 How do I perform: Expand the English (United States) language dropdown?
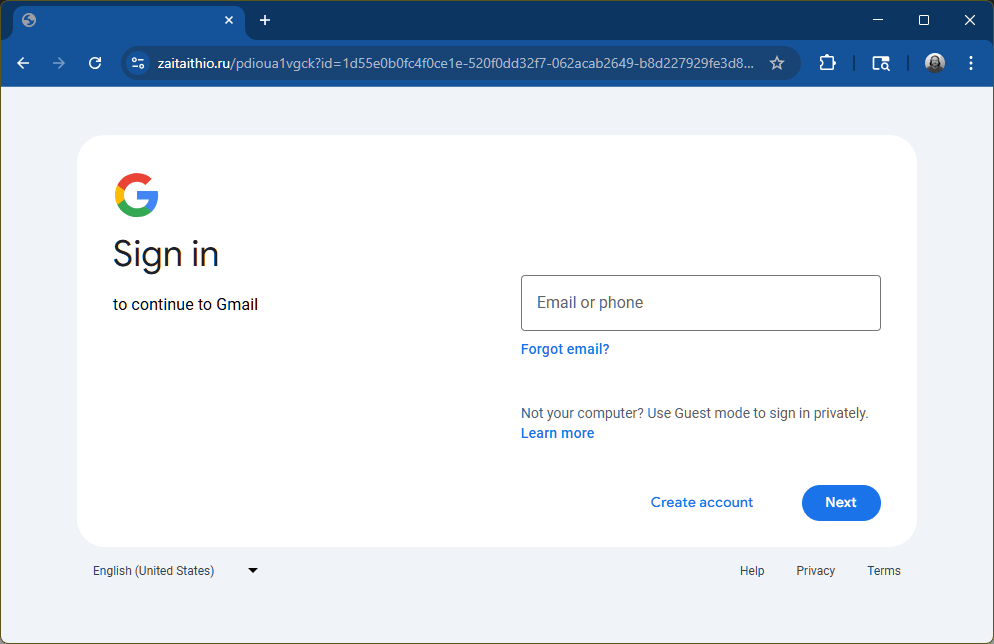click(x=252, y=570)
